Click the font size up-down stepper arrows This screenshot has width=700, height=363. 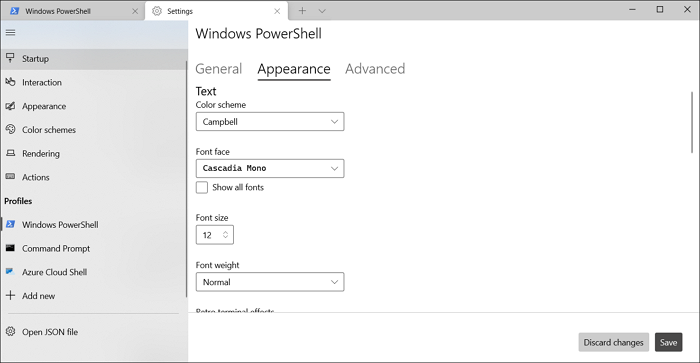click(225, 235)
